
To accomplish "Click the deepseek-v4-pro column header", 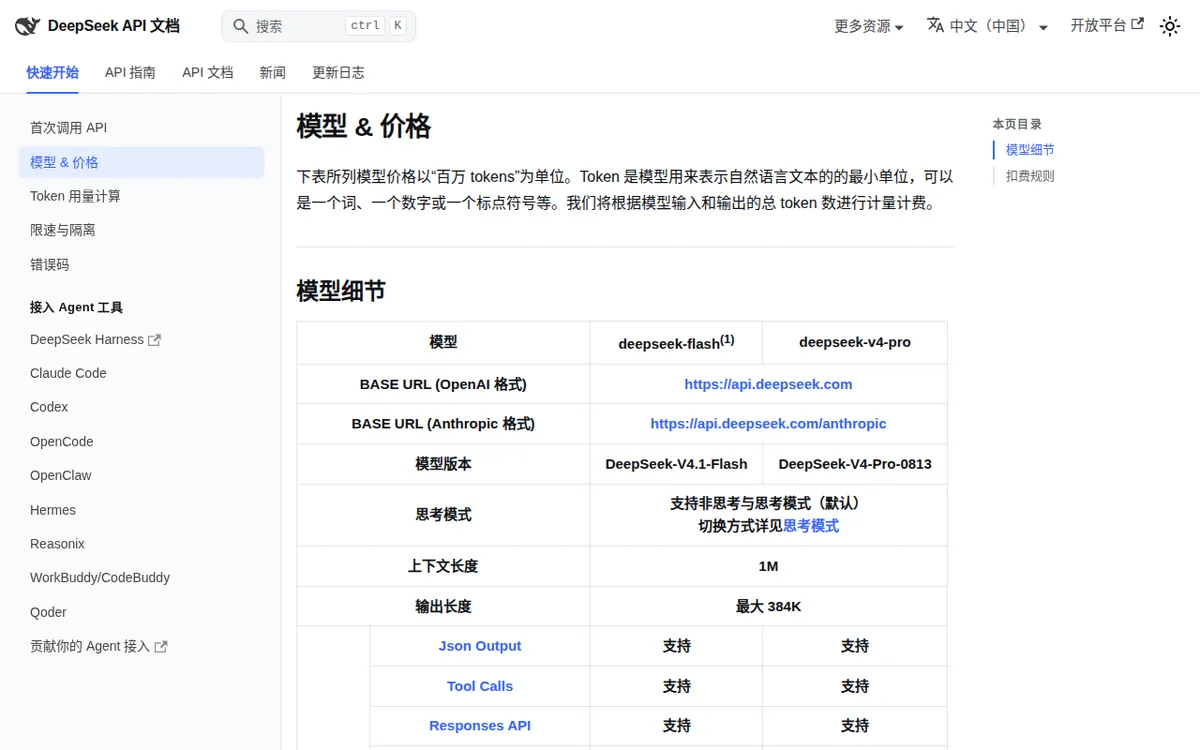I will (855, 342).
